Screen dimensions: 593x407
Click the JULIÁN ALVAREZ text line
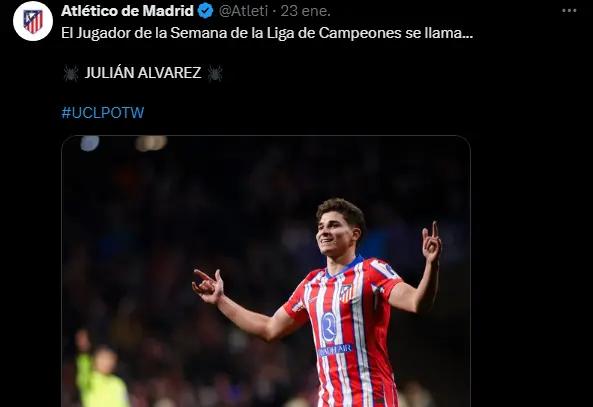pos(143,73)
